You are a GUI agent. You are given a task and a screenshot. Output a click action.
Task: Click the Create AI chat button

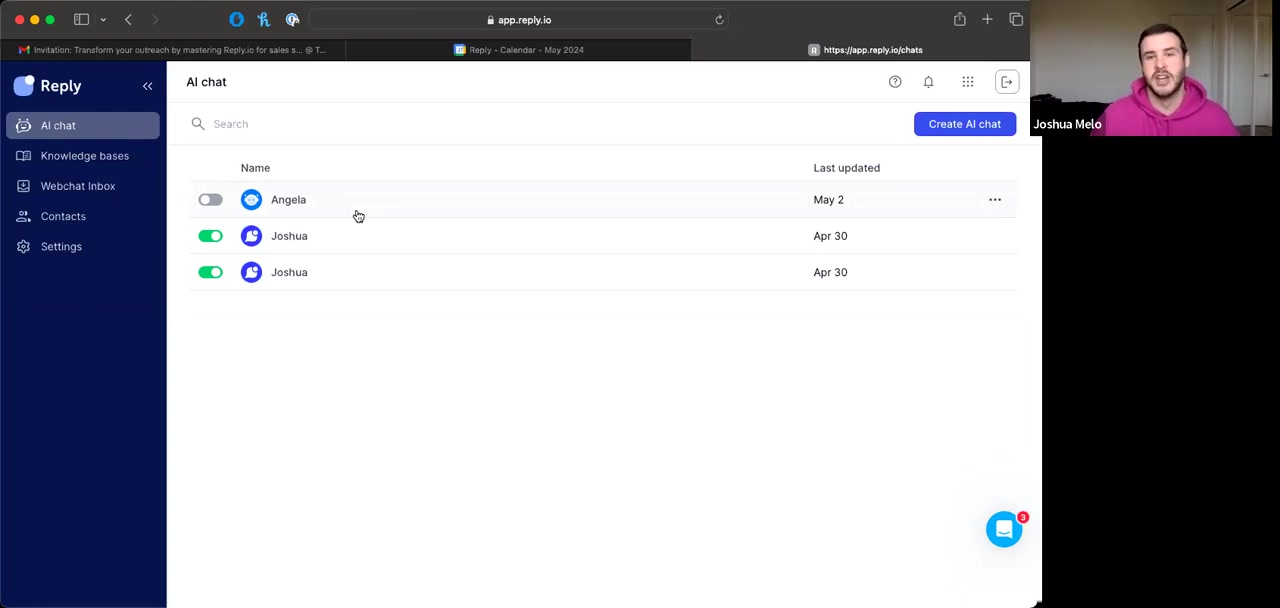964,124
